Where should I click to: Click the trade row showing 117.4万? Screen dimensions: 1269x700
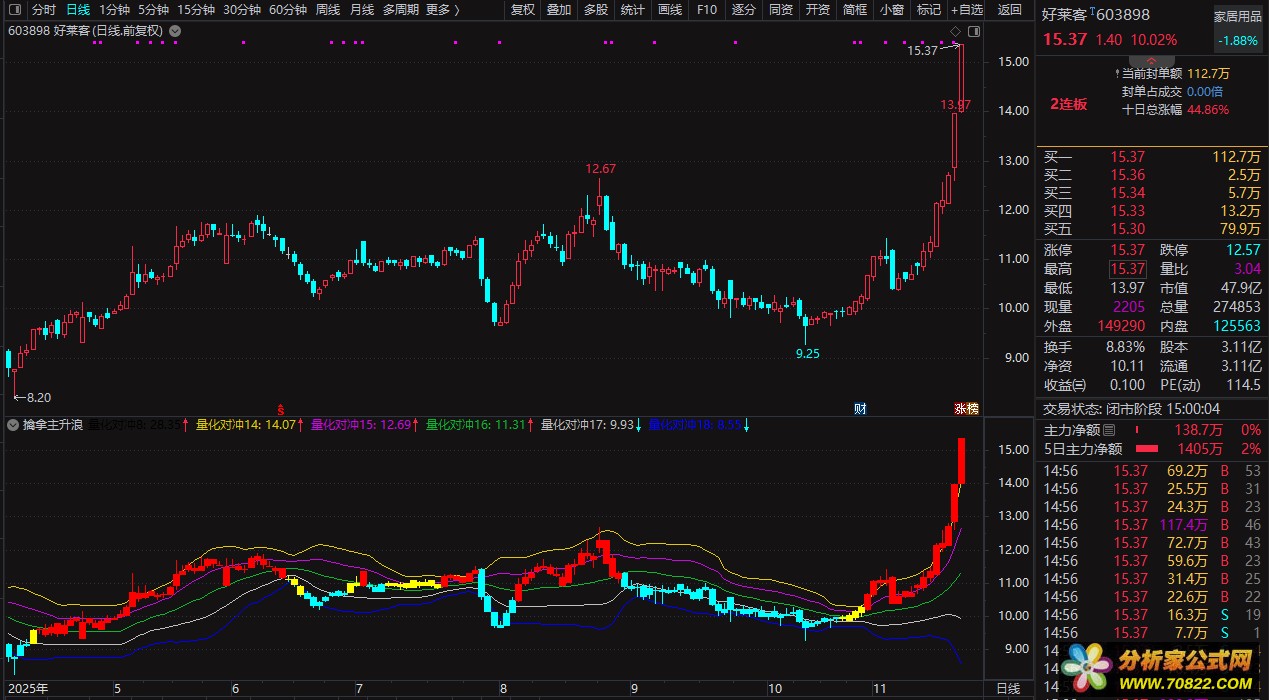click(x=1152, y=525)
